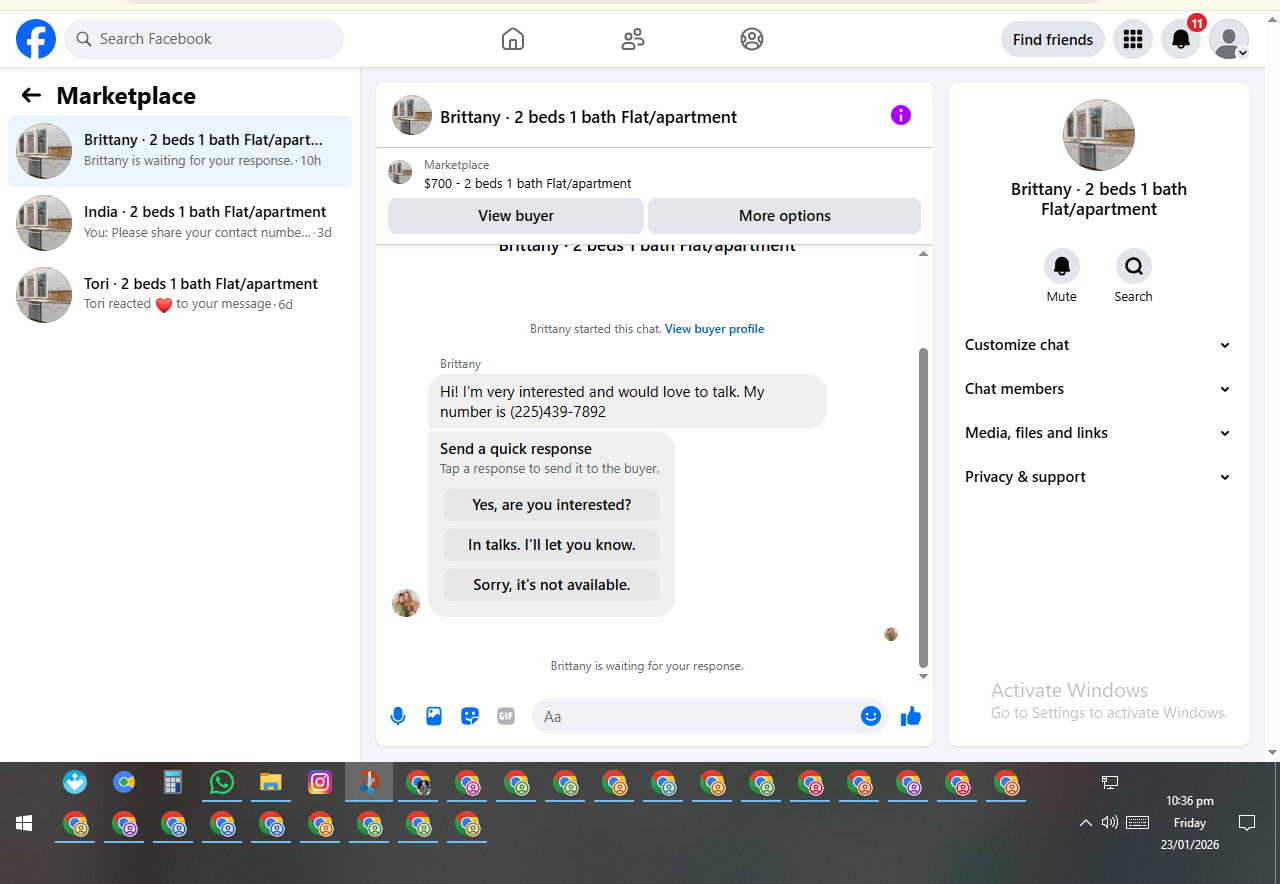Image resolution: width=1280 pixels, height=884 pixels.
Task: Click Find friends button
Action: pyautogui.click(x=1053, y=39)
